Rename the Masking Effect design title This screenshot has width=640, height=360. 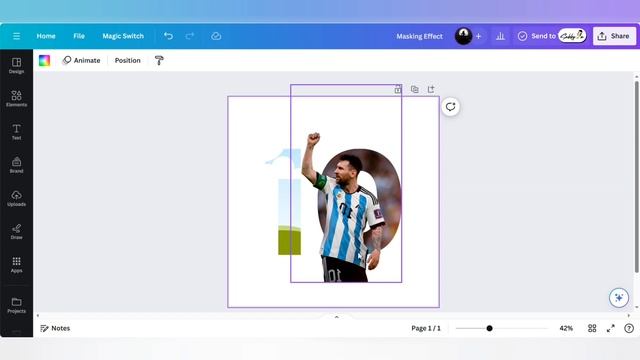[x=419, y=36]
